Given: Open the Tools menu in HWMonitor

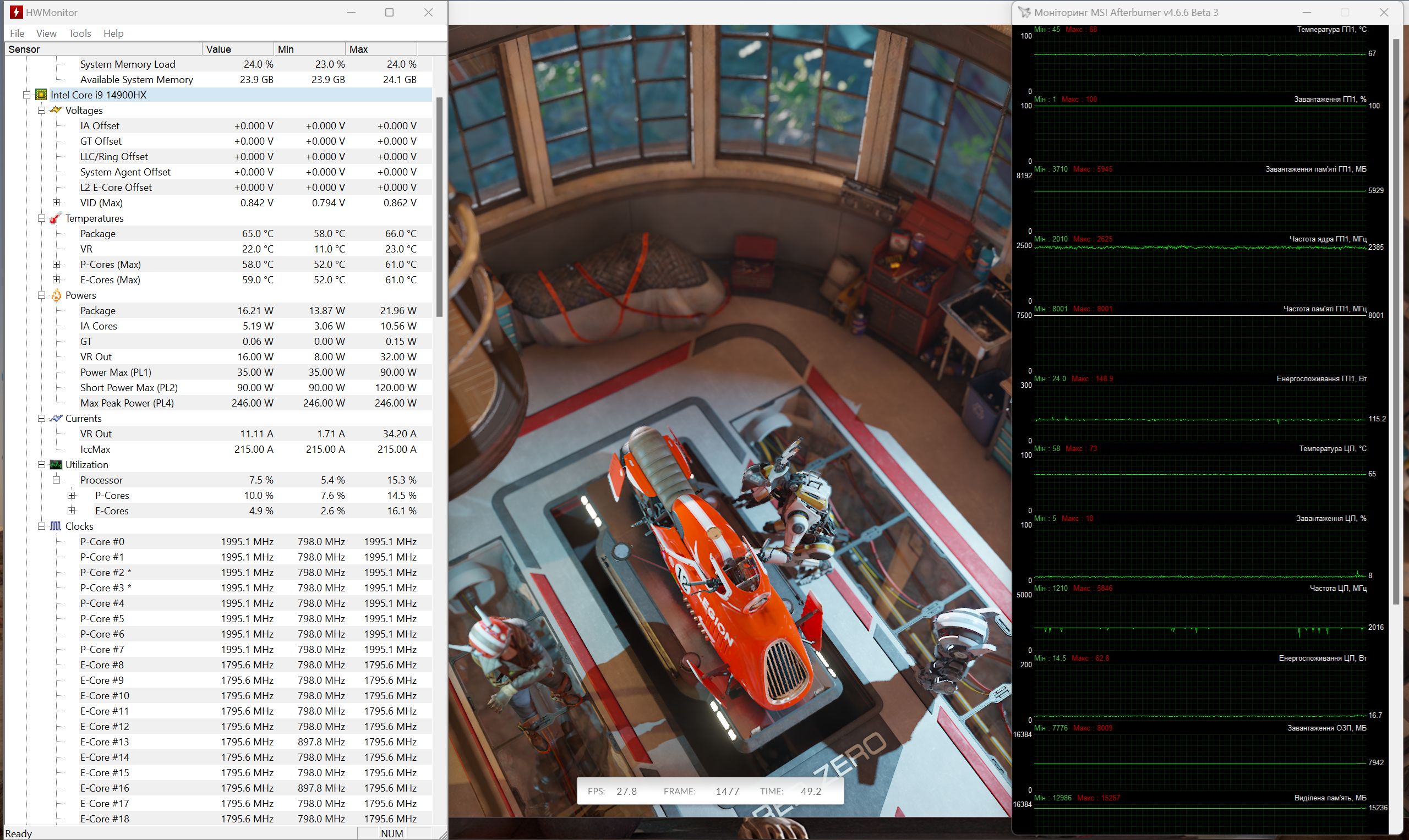Looking at the screenshot, I should (80, 34).
